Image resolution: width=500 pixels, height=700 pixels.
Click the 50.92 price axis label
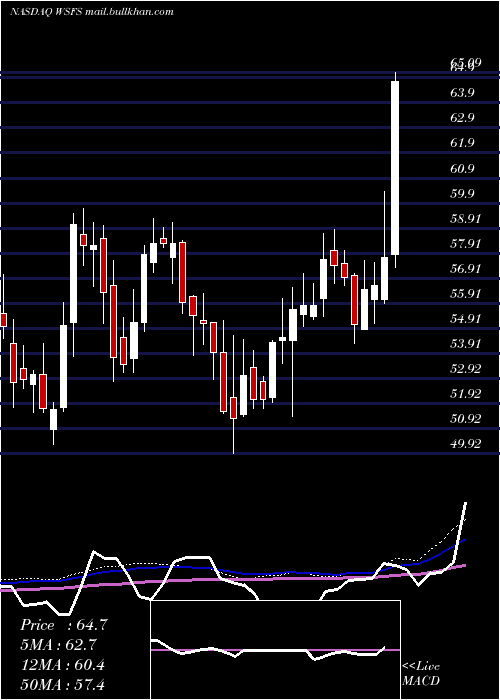pos(467,419)
